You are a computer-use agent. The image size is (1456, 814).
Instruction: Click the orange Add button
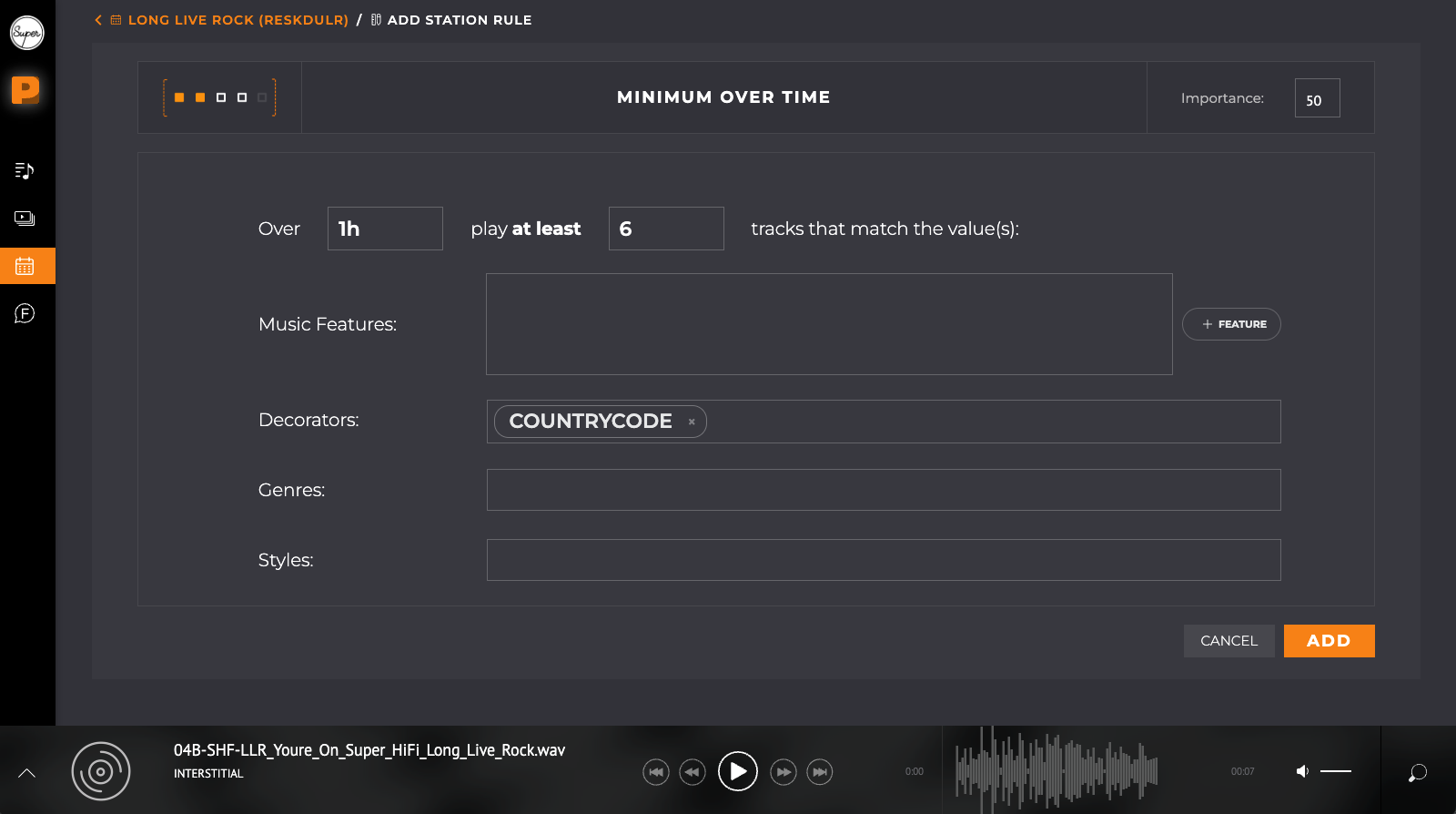point(1330,641)
